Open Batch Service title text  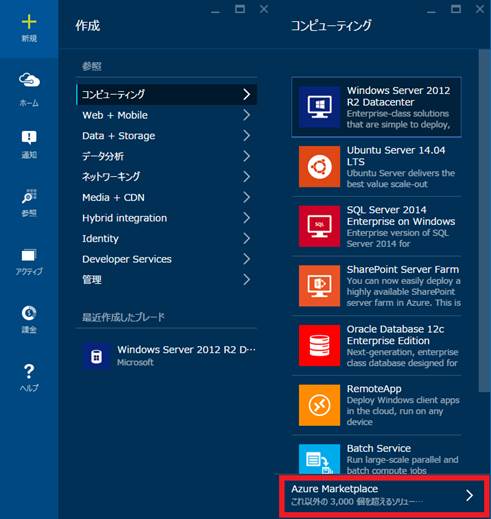point(379,448)
